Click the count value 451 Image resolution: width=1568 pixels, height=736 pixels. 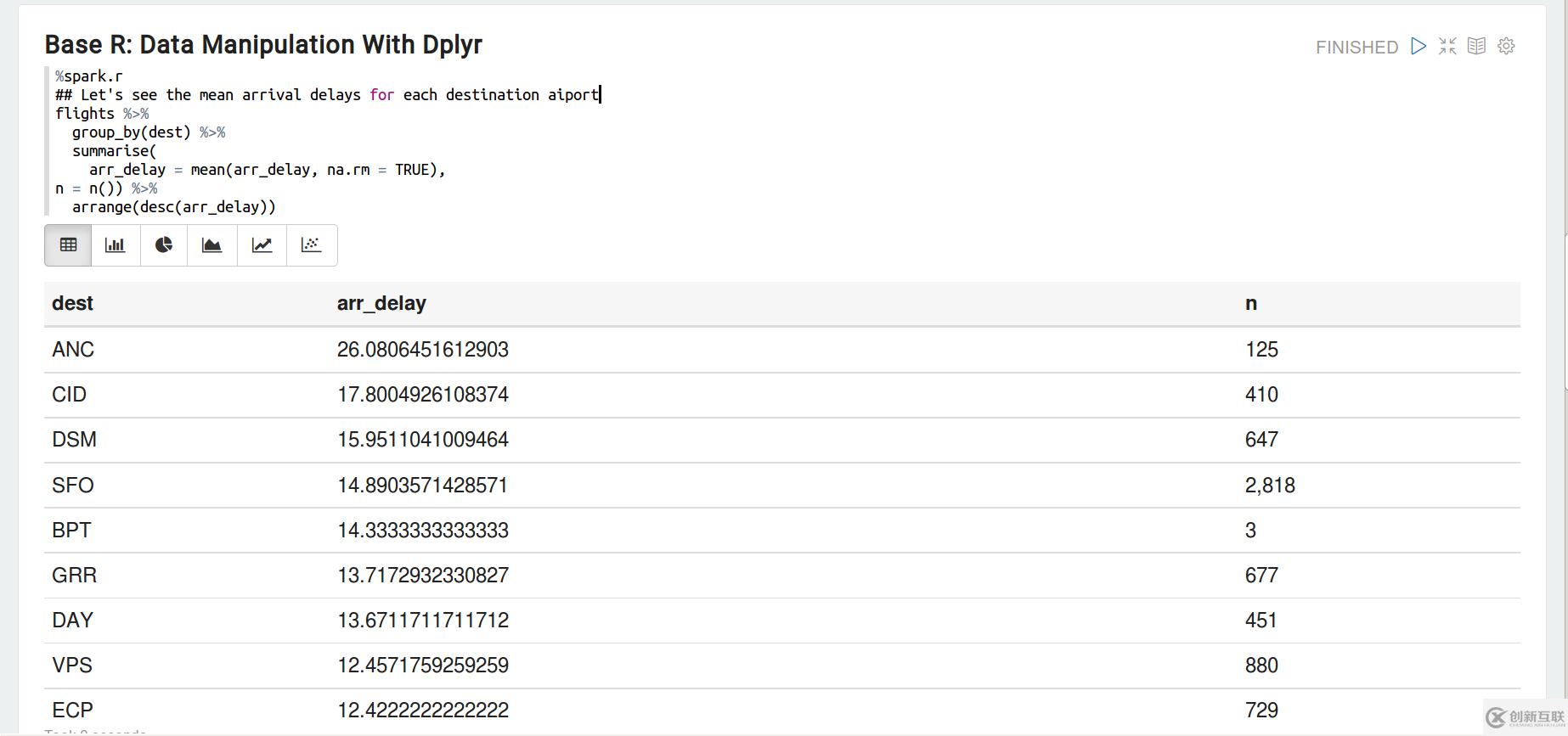(1261, 620)
